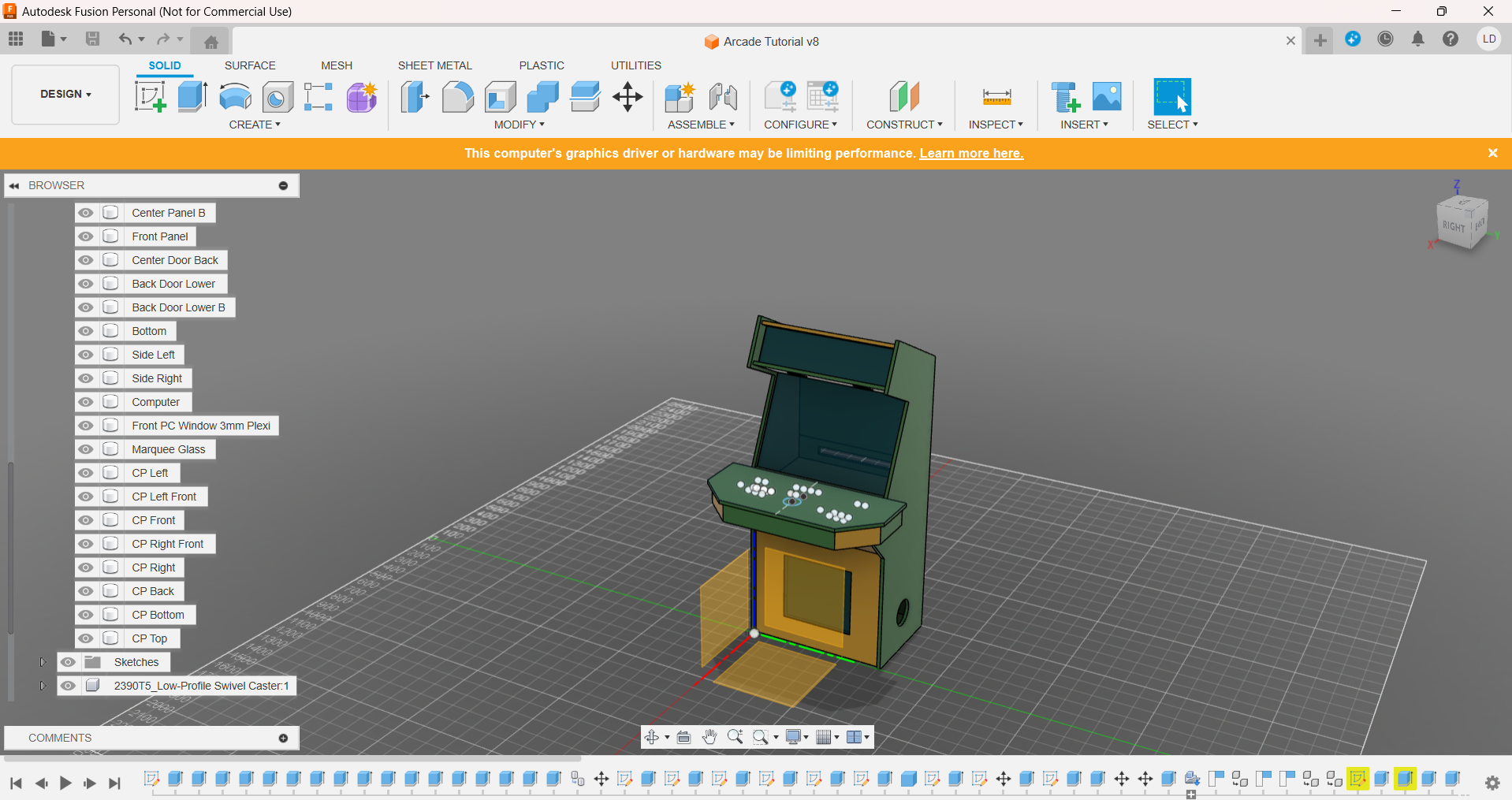Image resolution: width=1512 pixels, height=800 pixels.
Task: Switch to the UTILITIES tab
Action: 635,65
